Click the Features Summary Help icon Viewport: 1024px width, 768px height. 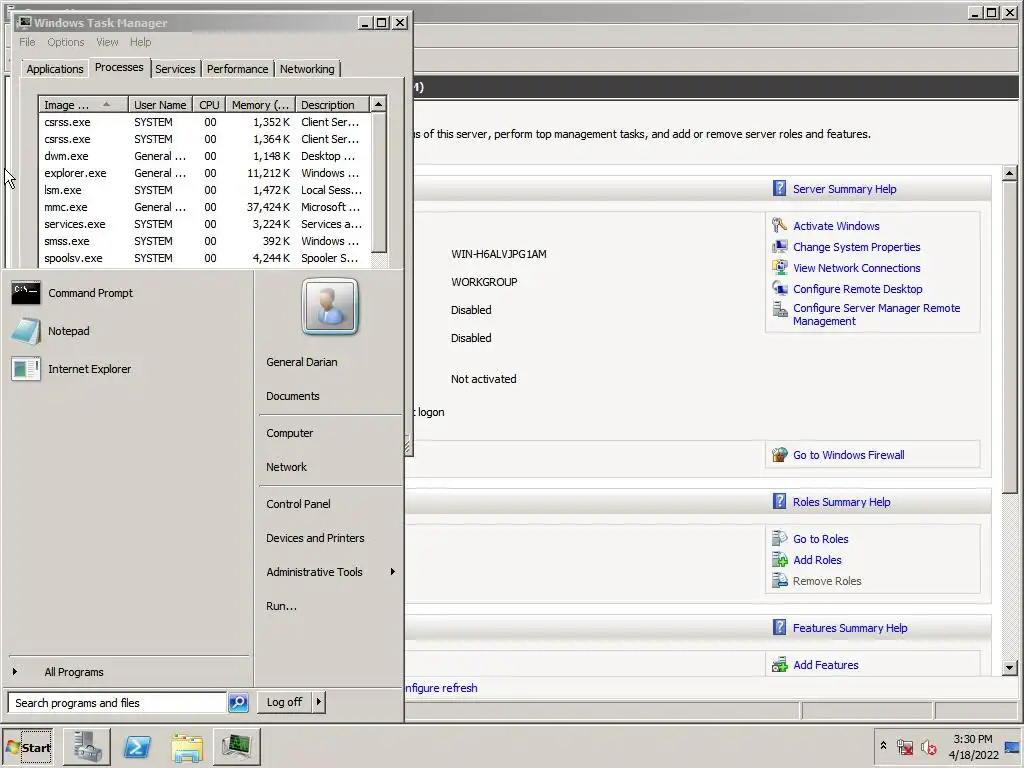click(779, 628)
